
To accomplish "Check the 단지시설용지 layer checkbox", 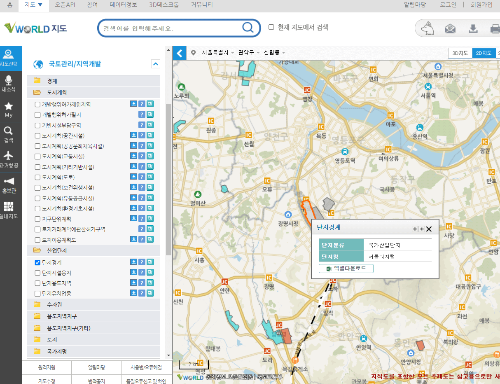I will (37, 273).
